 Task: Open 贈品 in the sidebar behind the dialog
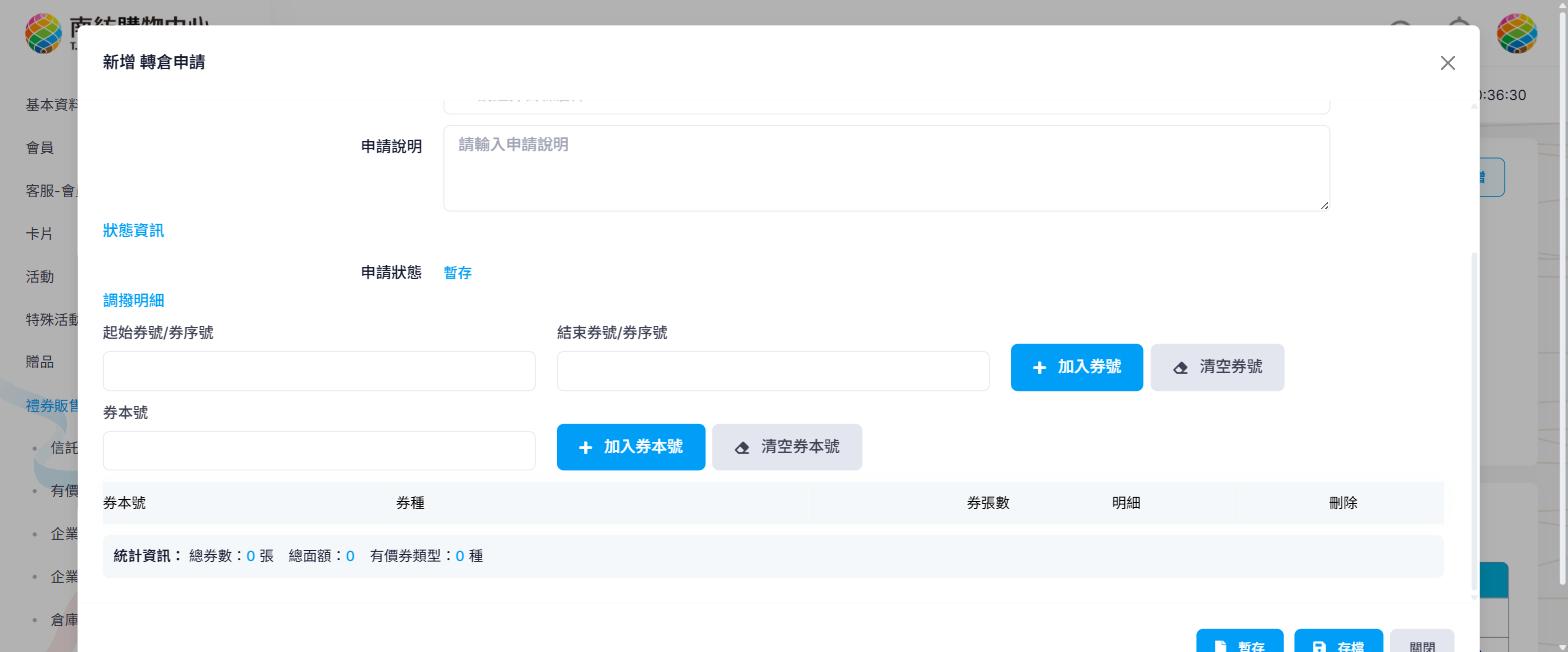[x=40, y=362]
